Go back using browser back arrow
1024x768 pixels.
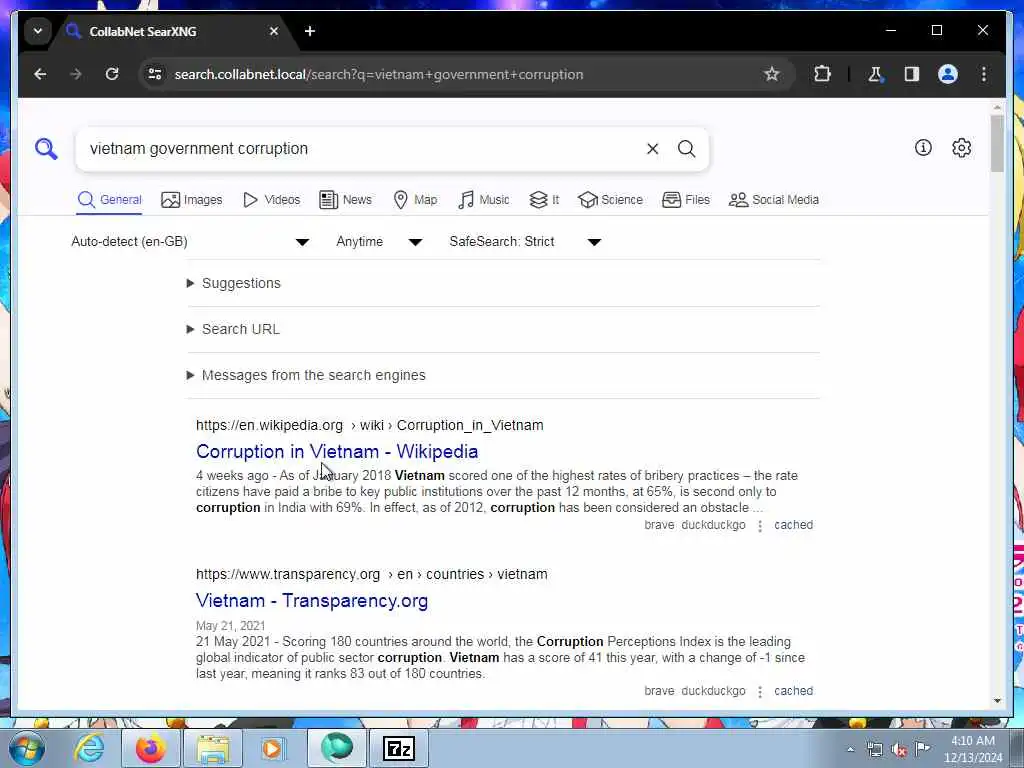pos(40,74)
